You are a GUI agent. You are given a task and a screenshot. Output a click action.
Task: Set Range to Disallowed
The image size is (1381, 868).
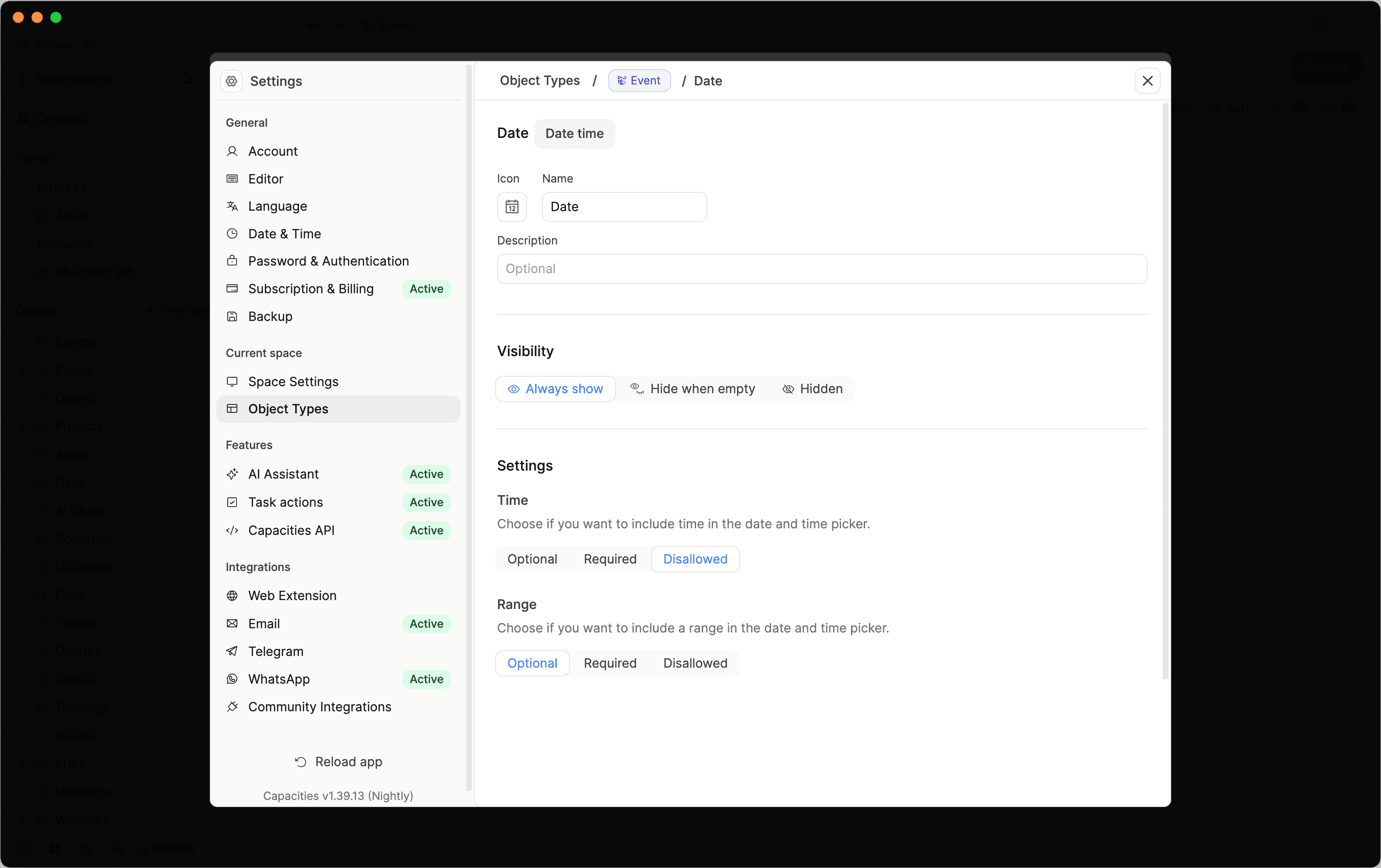(695, 663)
